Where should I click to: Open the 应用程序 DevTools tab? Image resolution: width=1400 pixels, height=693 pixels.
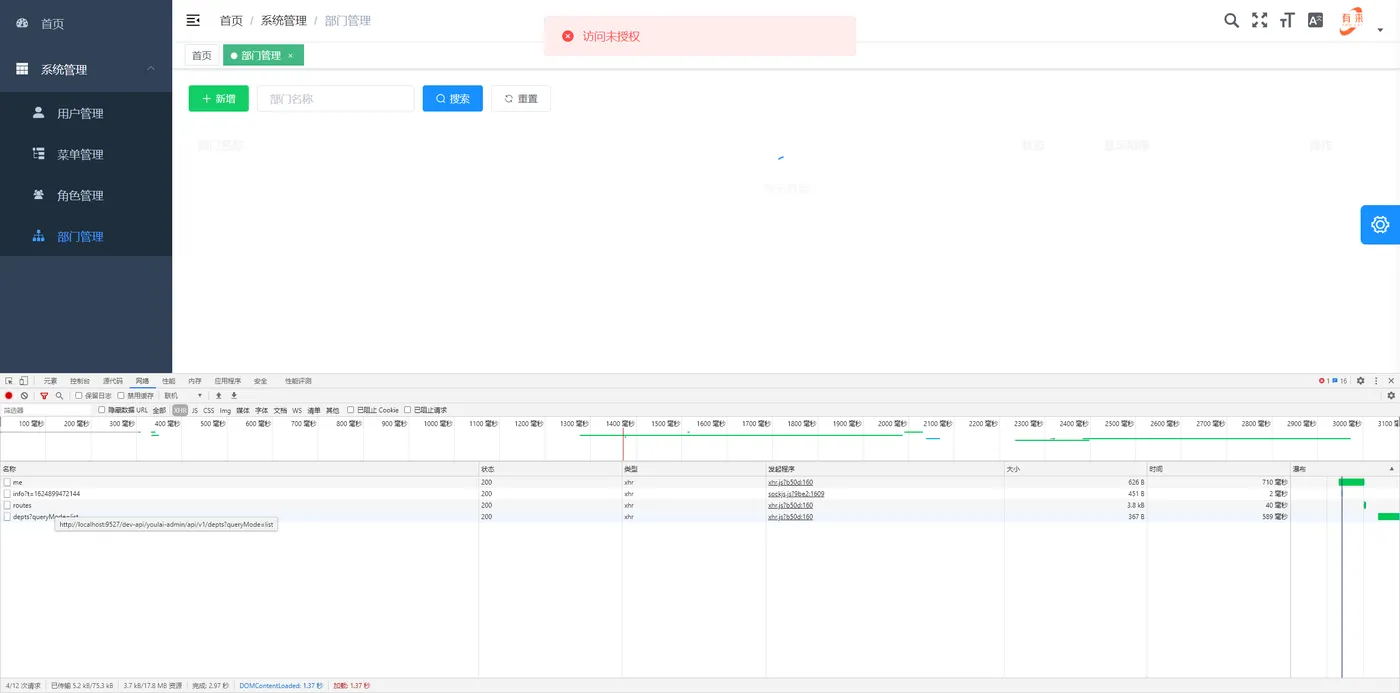tap(227, 381)
